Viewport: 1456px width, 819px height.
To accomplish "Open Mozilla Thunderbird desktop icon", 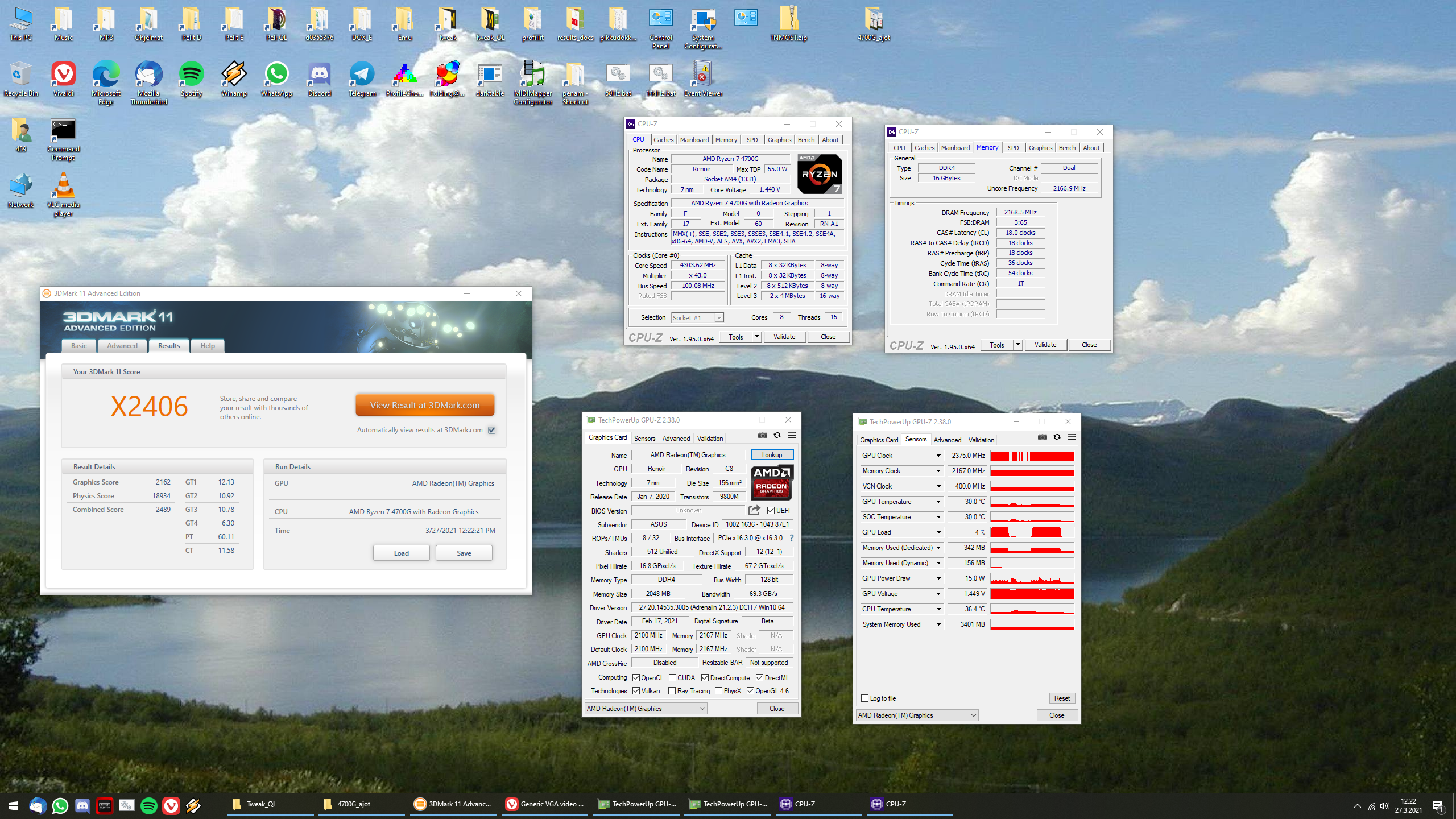I will 148,83.
